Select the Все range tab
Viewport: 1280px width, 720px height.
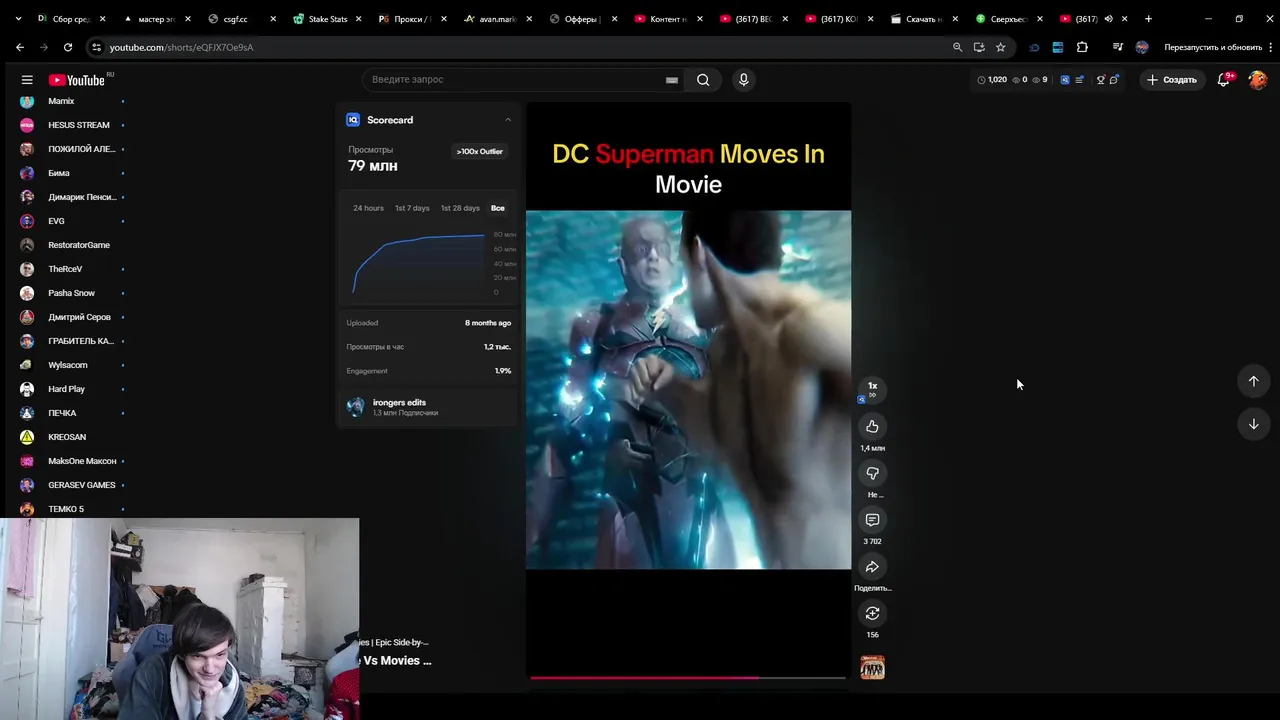tap(498, 208)
